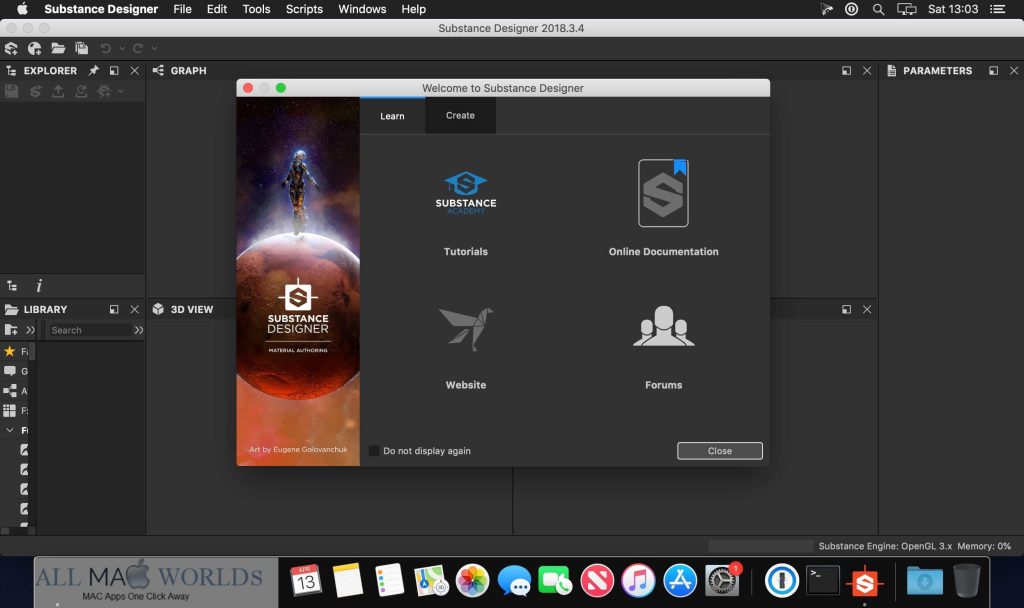The image size is (1024, 608).
Task: Click the 3D View panel cube icon
Action: (158, 309)
